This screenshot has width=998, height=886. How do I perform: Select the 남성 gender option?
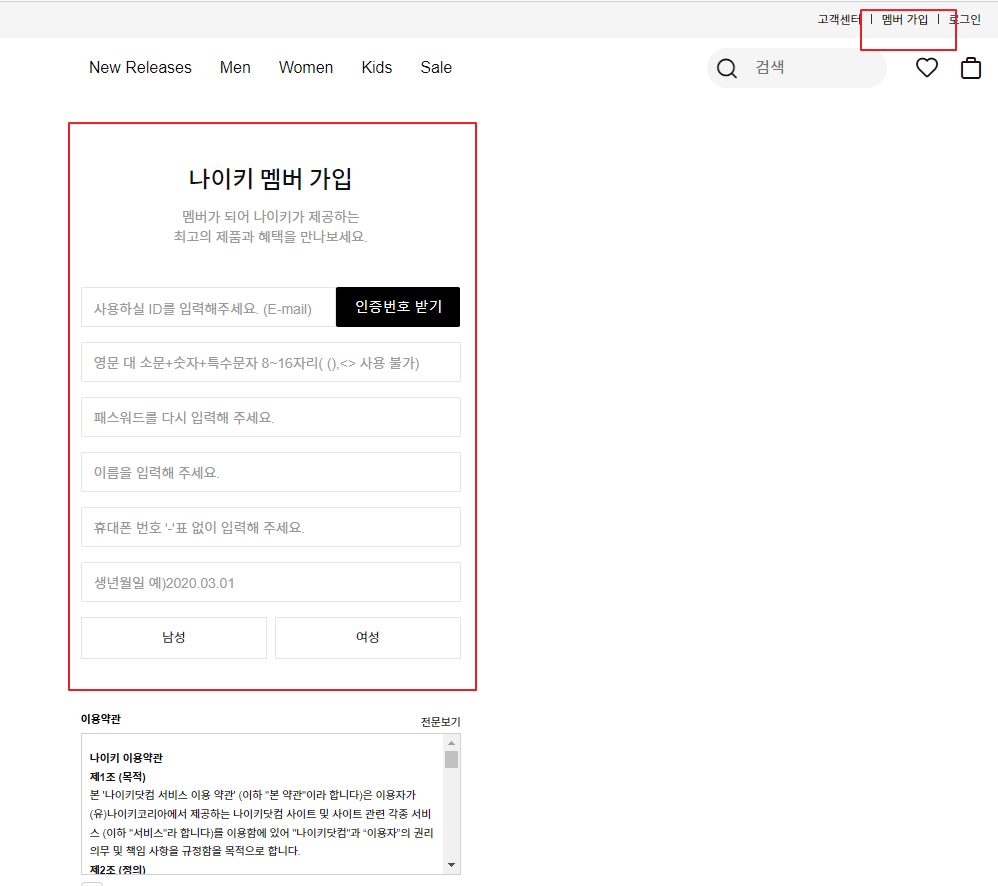click(174, 638)
